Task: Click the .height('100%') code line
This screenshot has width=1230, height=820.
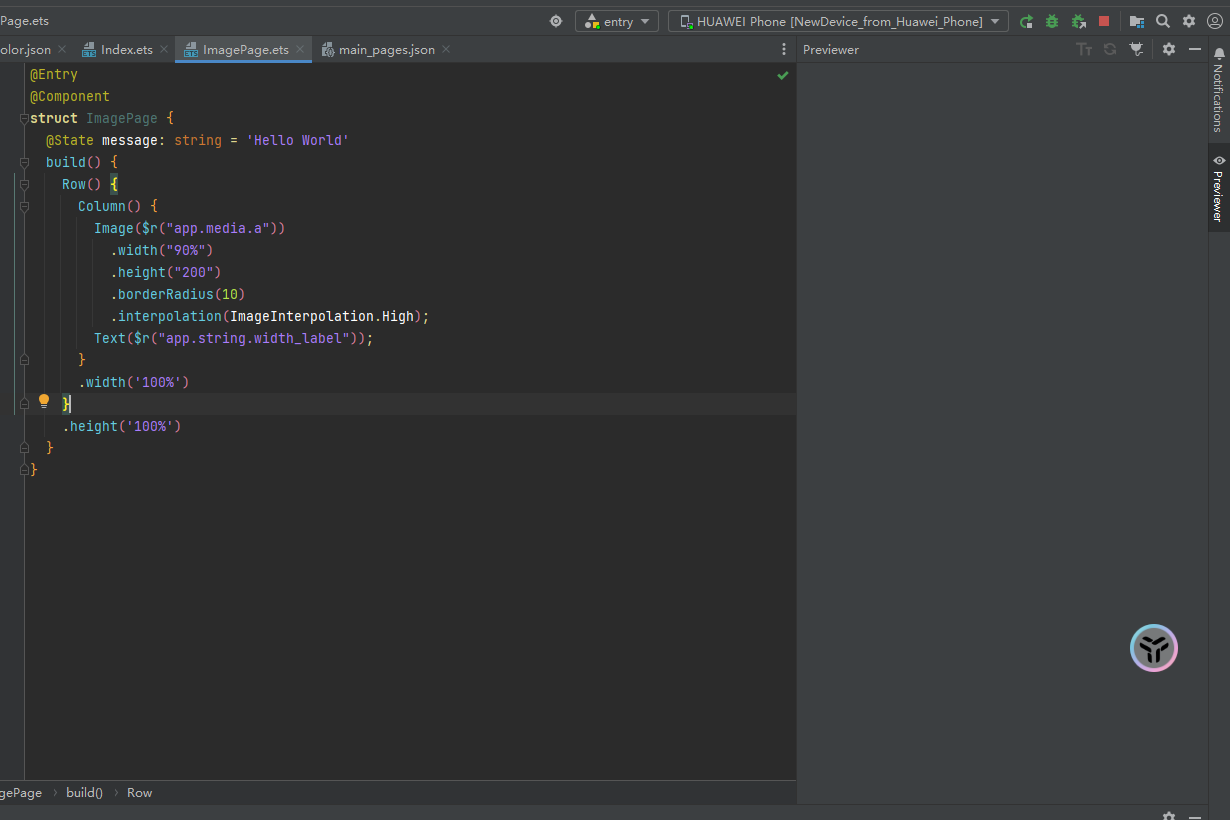Action: tap(122, 427)
